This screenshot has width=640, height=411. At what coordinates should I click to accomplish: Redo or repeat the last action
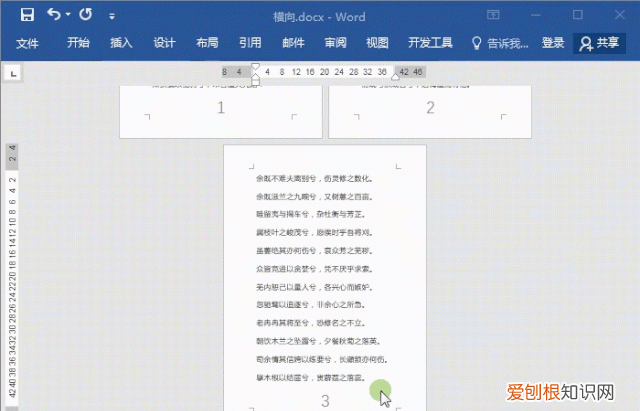click(x=86, y=15)
